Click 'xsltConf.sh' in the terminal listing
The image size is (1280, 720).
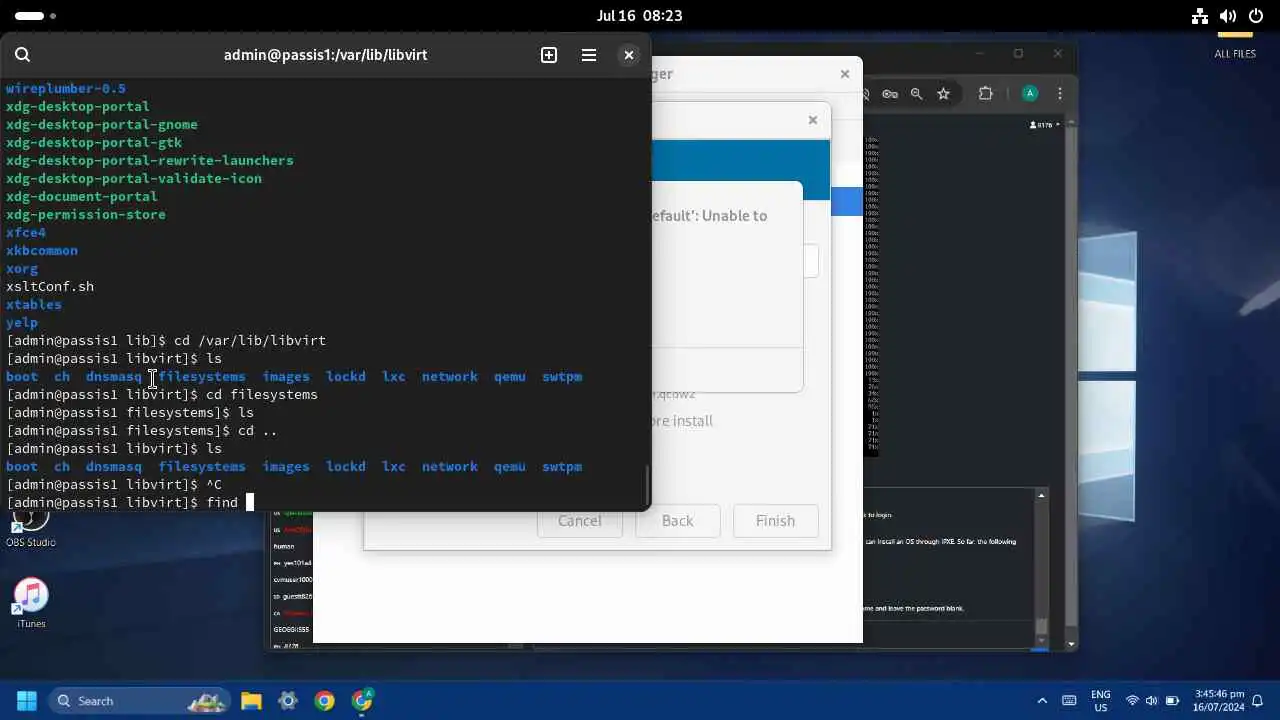pyautogui.click(x=50, y=287)
